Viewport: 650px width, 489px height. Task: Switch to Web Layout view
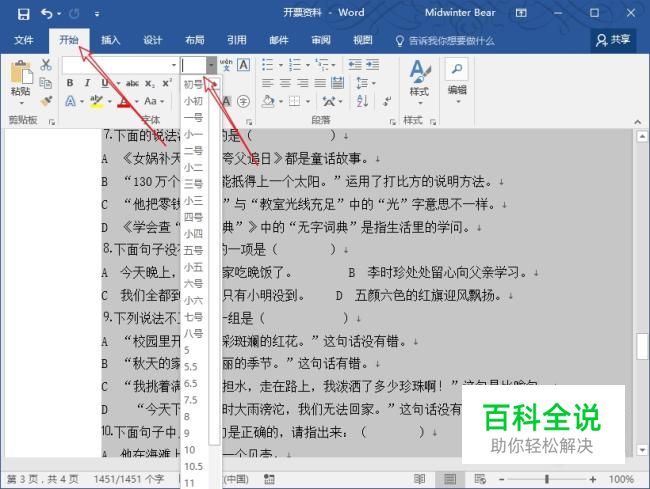pyautogui.click(x=480, y=479)
